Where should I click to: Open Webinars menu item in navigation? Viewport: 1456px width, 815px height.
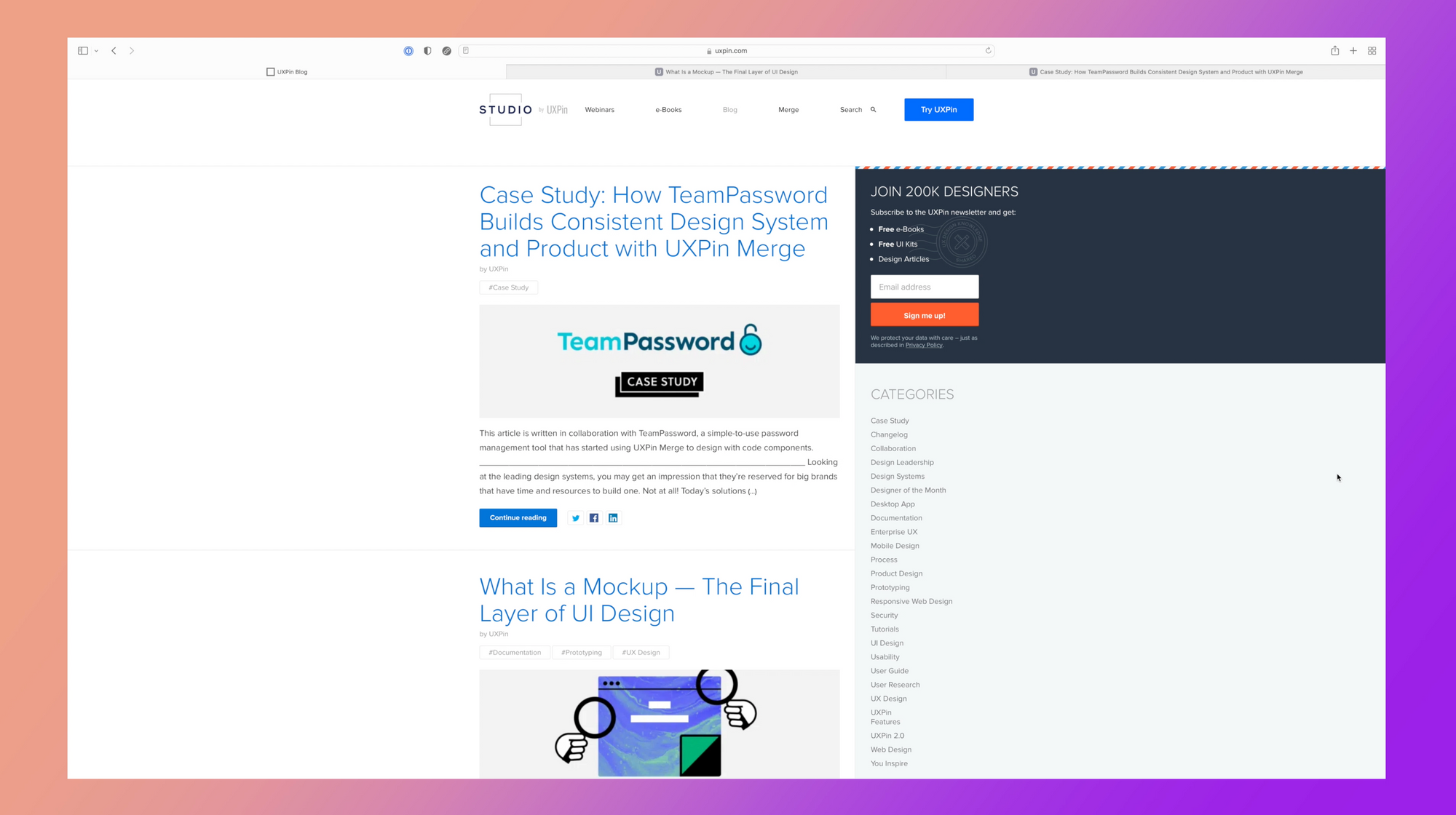point(600,109)
